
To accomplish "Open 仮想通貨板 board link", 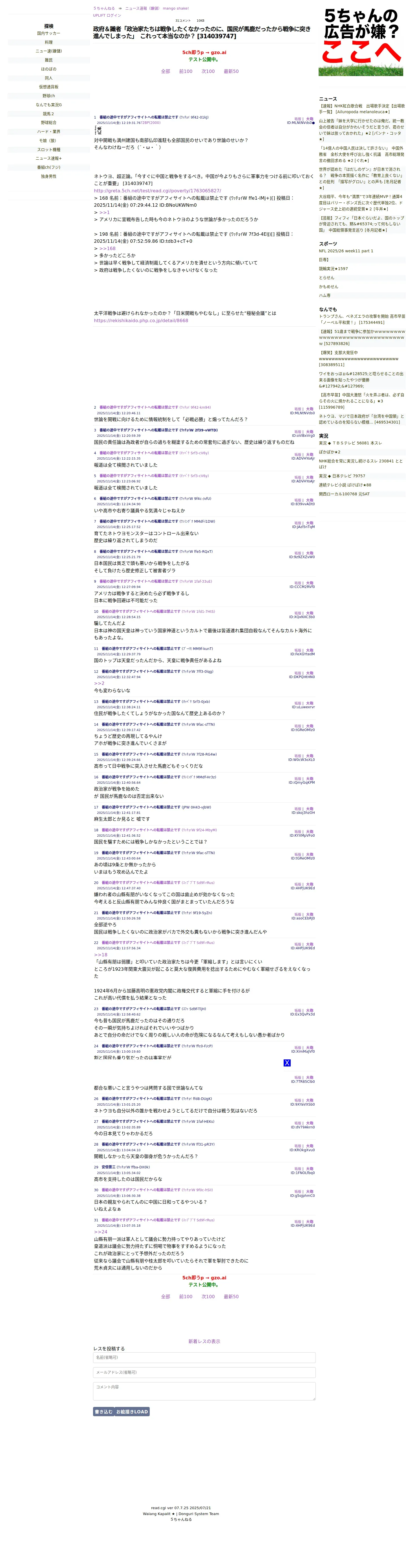I will point(49,87).
